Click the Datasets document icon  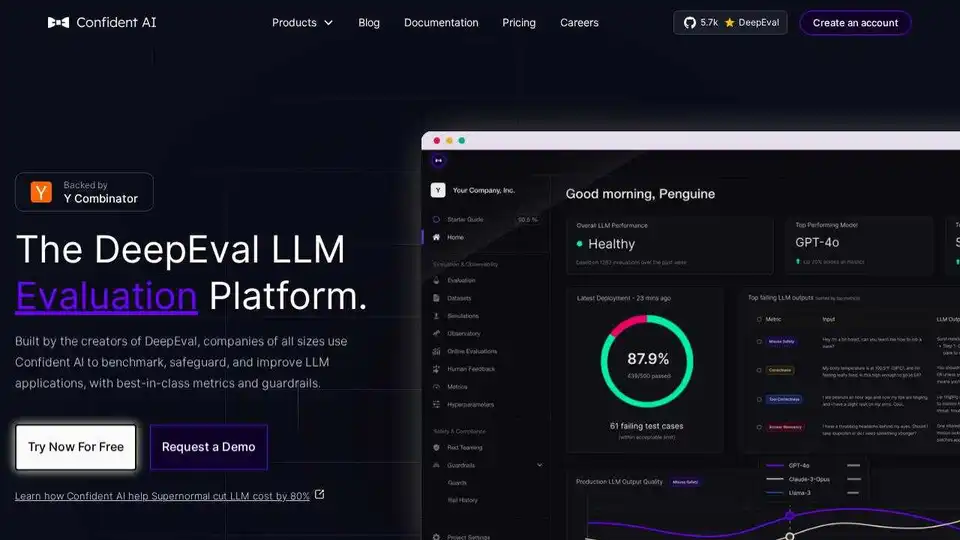click(x=436, y=298)
